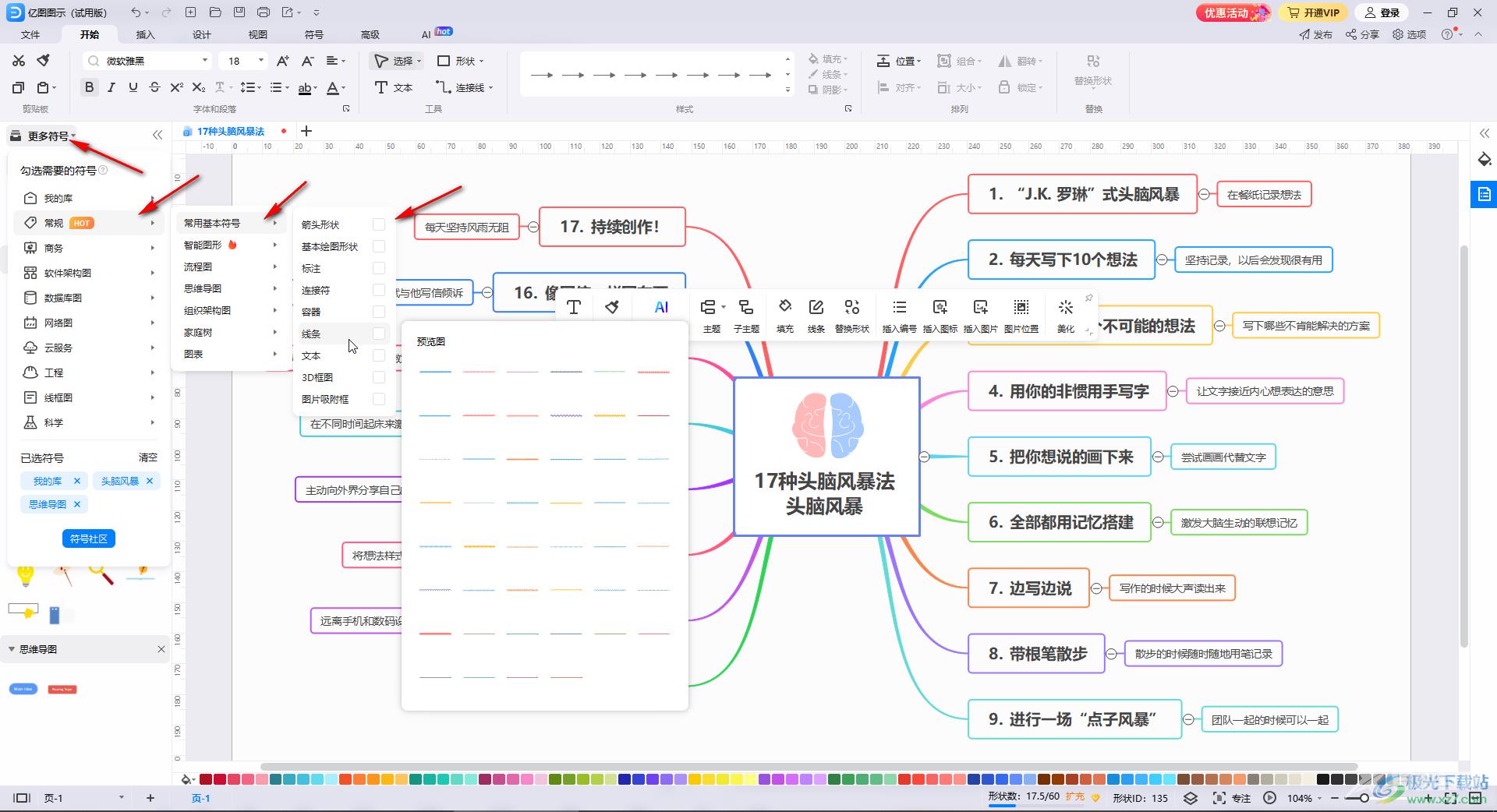Switch to the Insert (插入) tab
Screen dimensions: 1497x812
tap(146, 34)
